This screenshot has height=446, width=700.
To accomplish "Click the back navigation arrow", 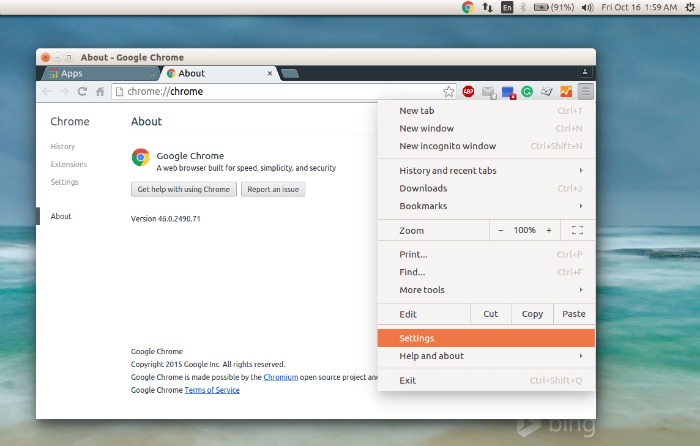I will tap(46, 92).
